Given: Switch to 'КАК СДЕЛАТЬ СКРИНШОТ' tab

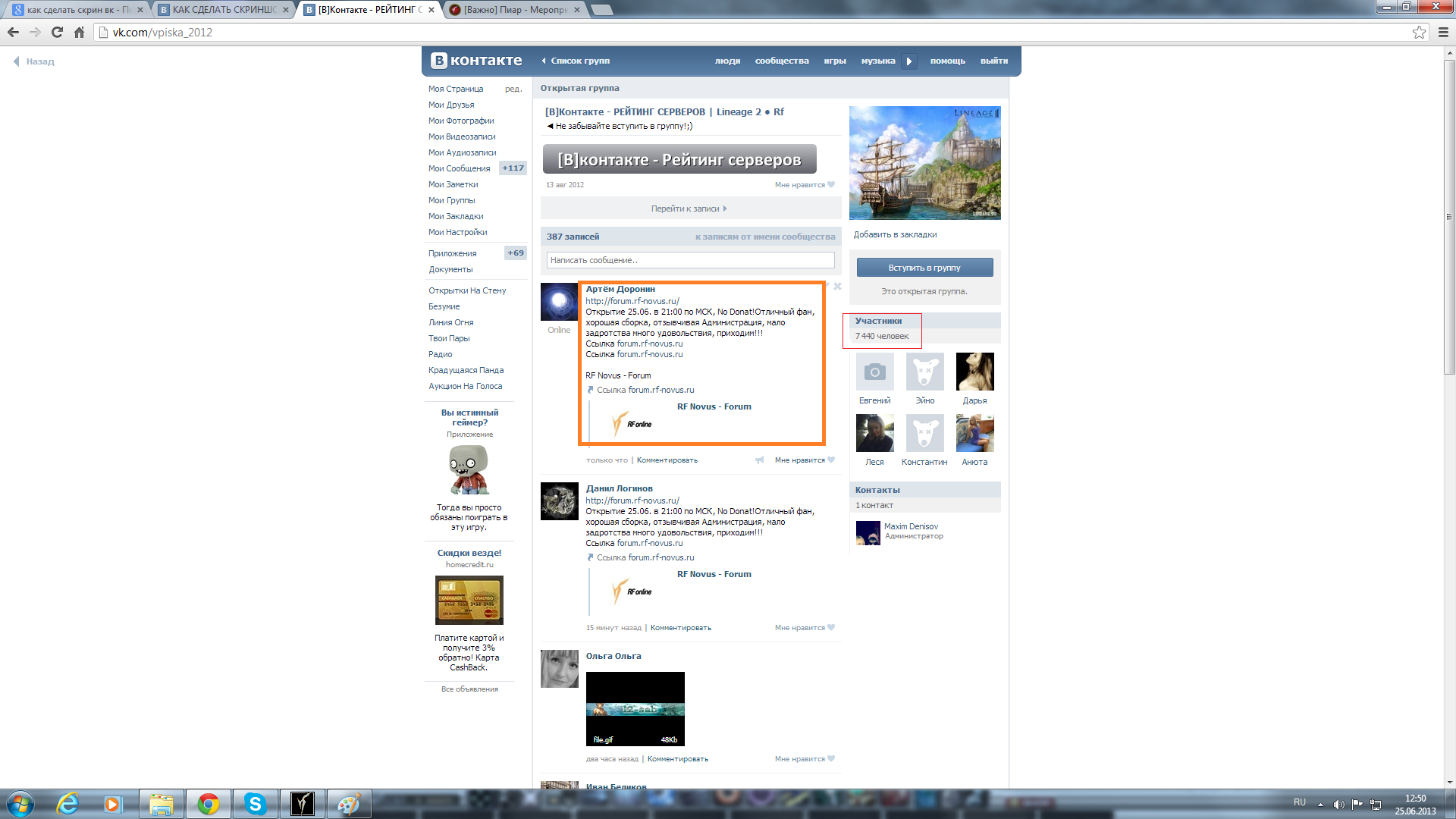Looking at the screenshot, I should point(223,10).
